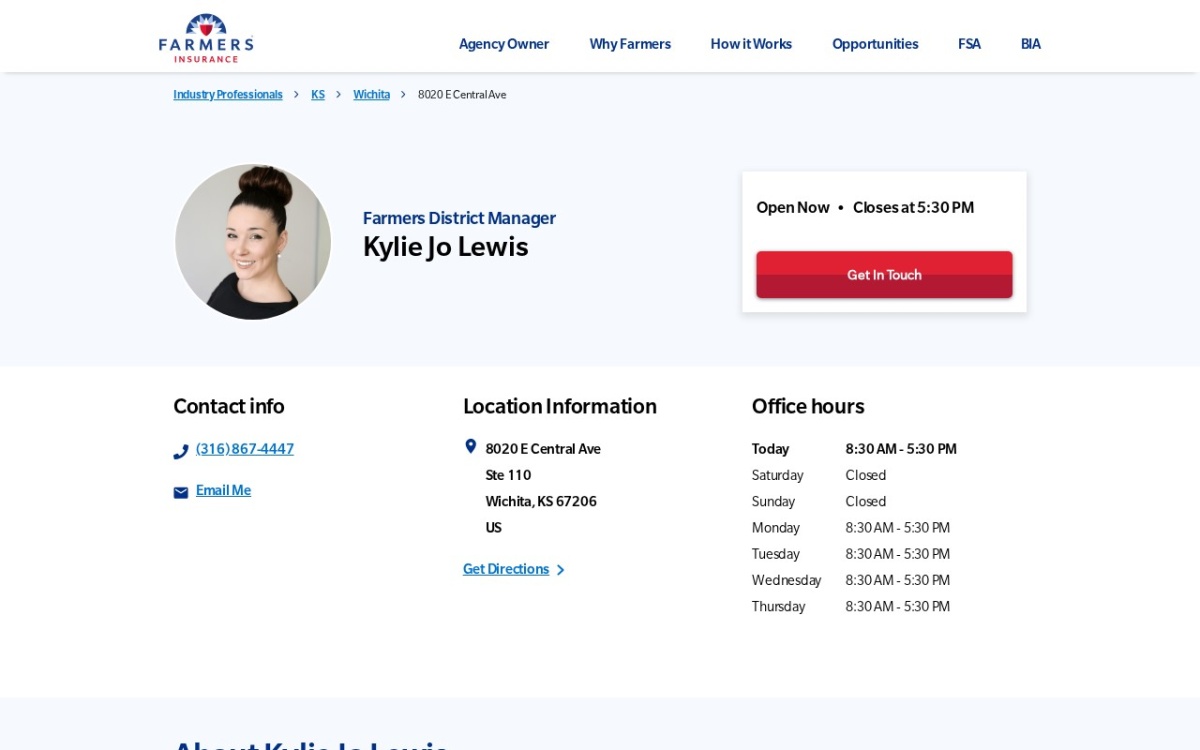The image size is (1200, 750).
Task: Click the Tuesday row label
Action: [x=776, y=554]
